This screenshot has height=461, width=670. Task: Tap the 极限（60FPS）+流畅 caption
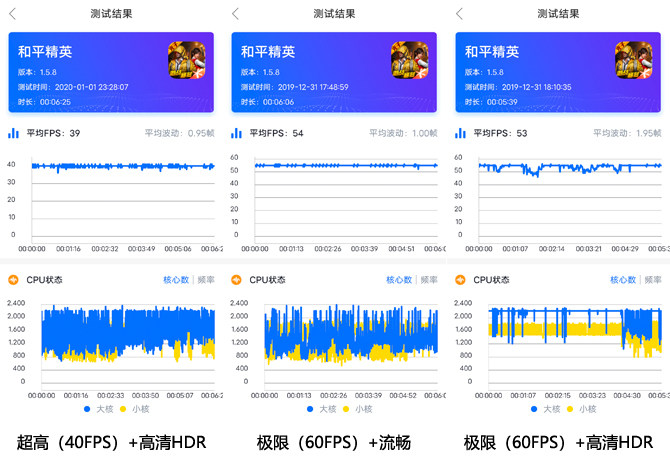334,442
